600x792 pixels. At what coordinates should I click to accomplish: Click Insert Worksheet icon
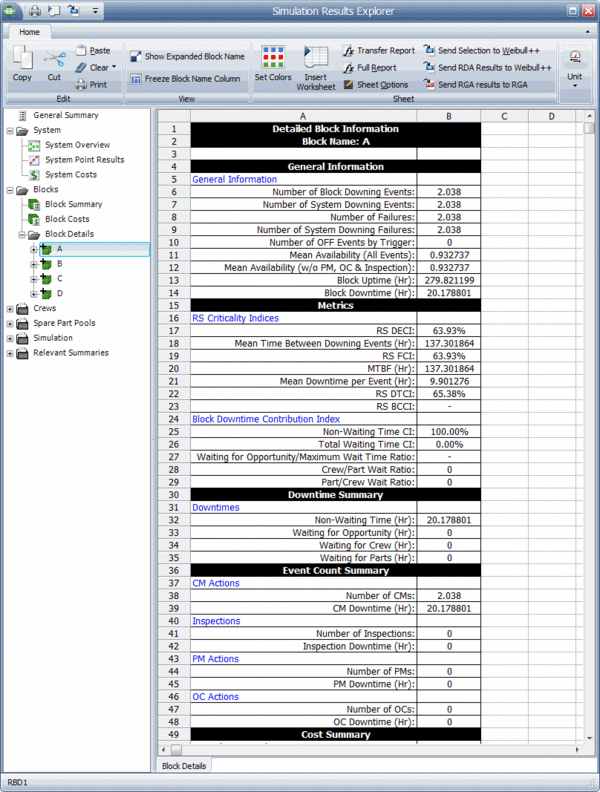tap(316, 58)
